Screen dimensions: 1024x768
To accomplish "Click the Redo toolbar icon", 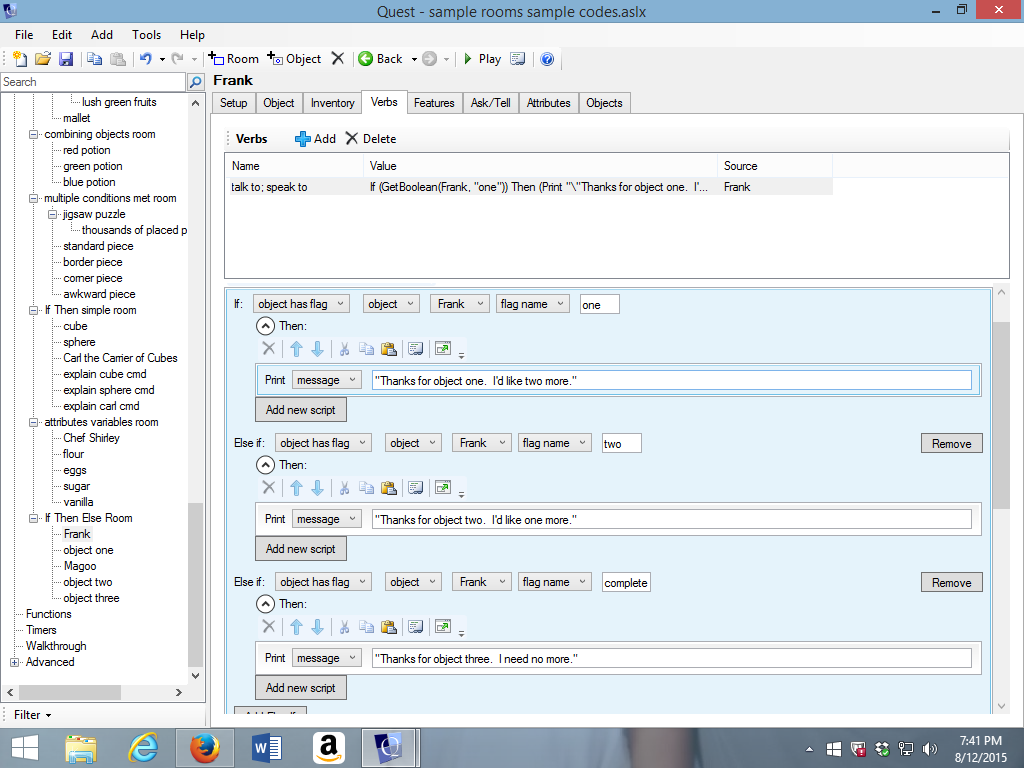I will coord(177,59).
